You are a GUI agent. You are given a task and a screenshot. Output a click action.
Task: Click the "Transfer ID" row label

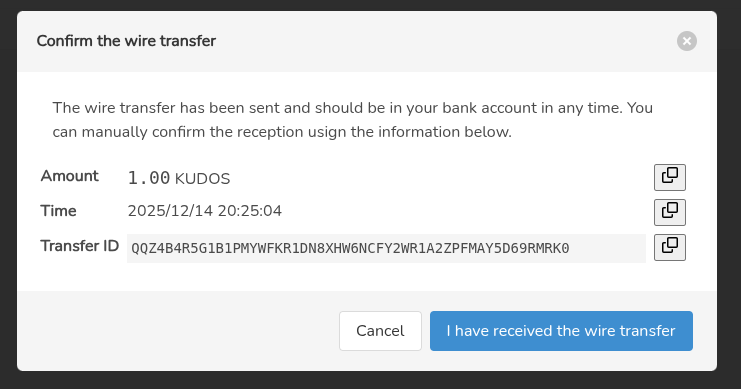(x=79, y=246)
